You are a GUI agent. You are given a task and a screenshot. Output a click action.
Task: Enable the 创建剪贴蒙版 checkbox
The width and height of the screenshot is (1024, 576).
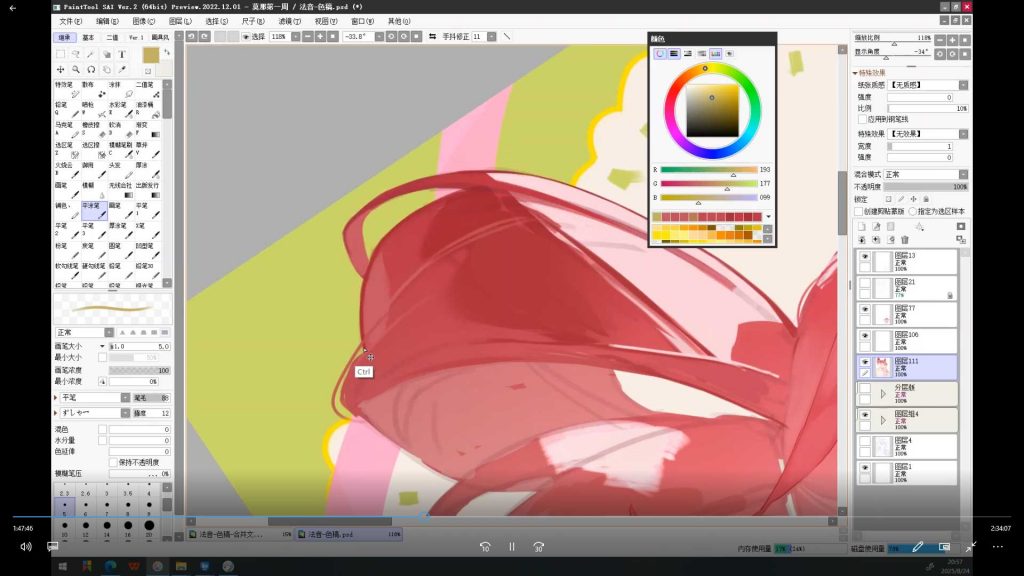pos(859,211)
